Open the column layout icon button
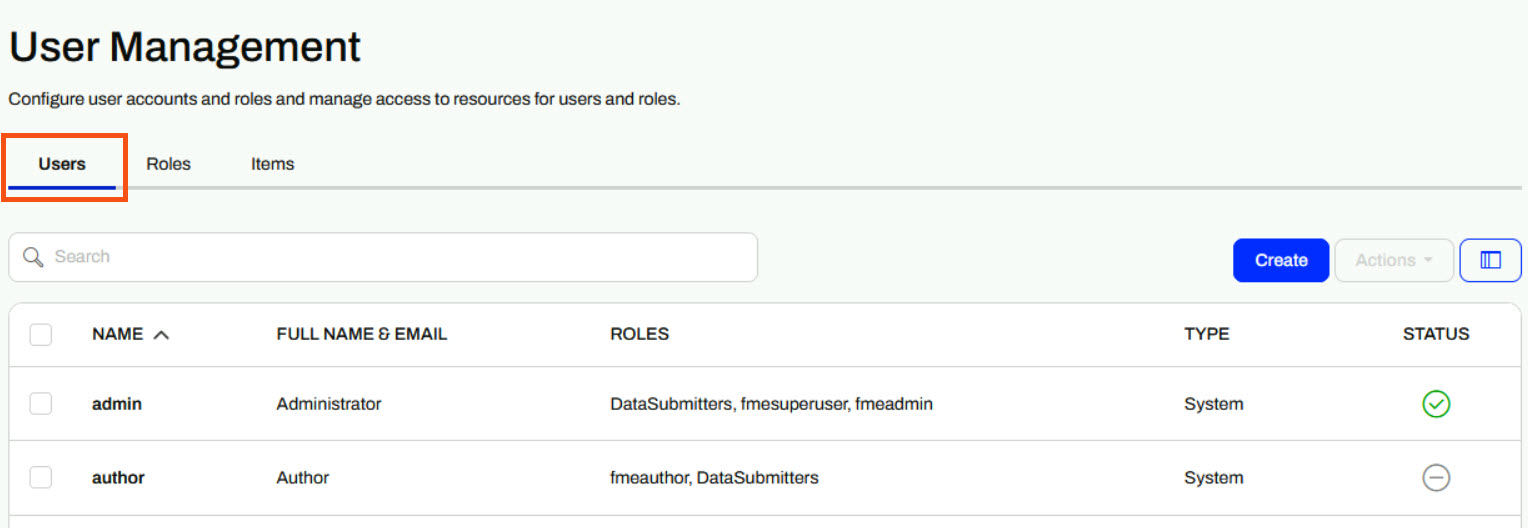The width and height of the screenshot is (1528, 528). [x=1490, y=260]
